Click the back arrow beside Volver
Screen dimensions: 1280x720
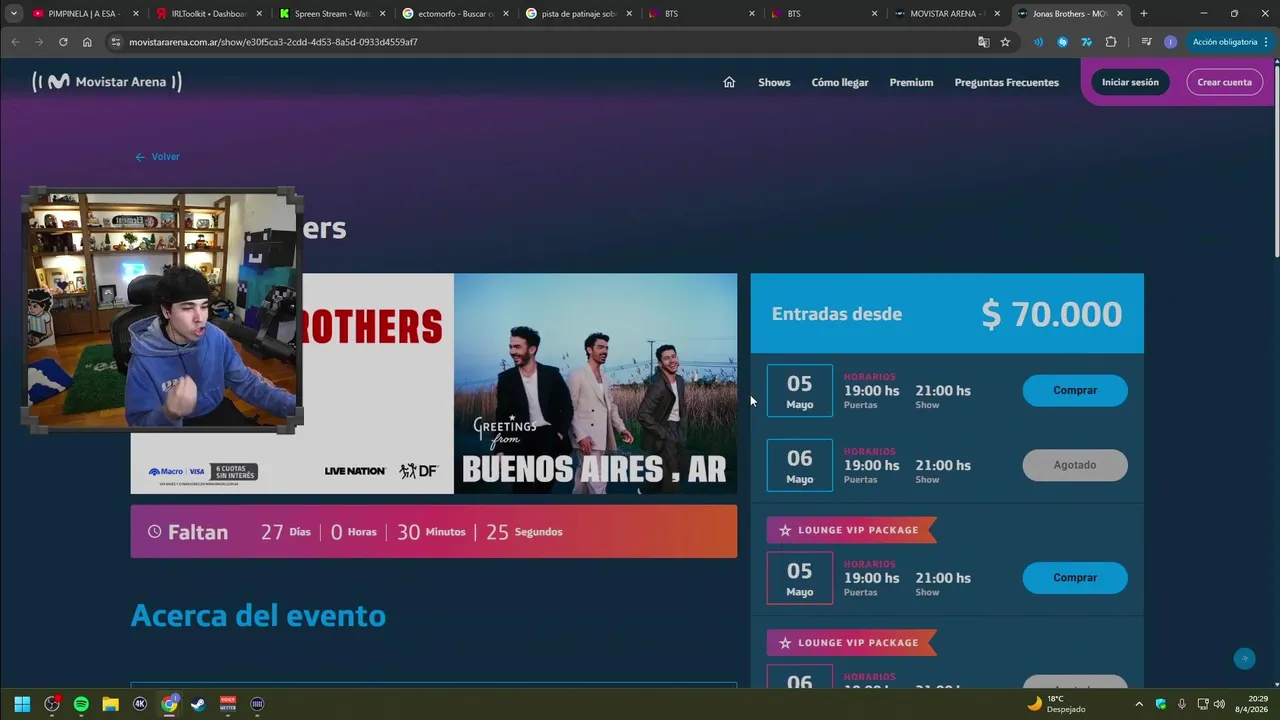click(x=140, y=157)
